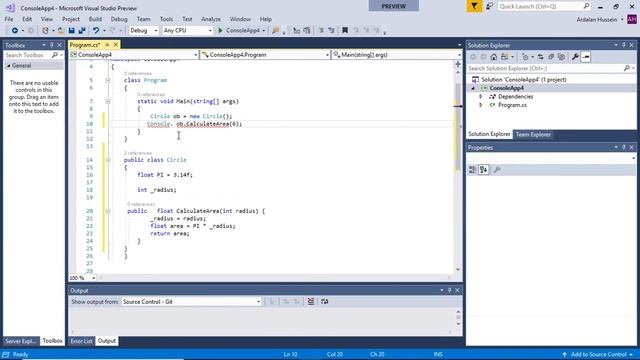Toggle auto-hide pin on Toolbox panel
This screenshot has height=360, width=640.
click(52, 45)
